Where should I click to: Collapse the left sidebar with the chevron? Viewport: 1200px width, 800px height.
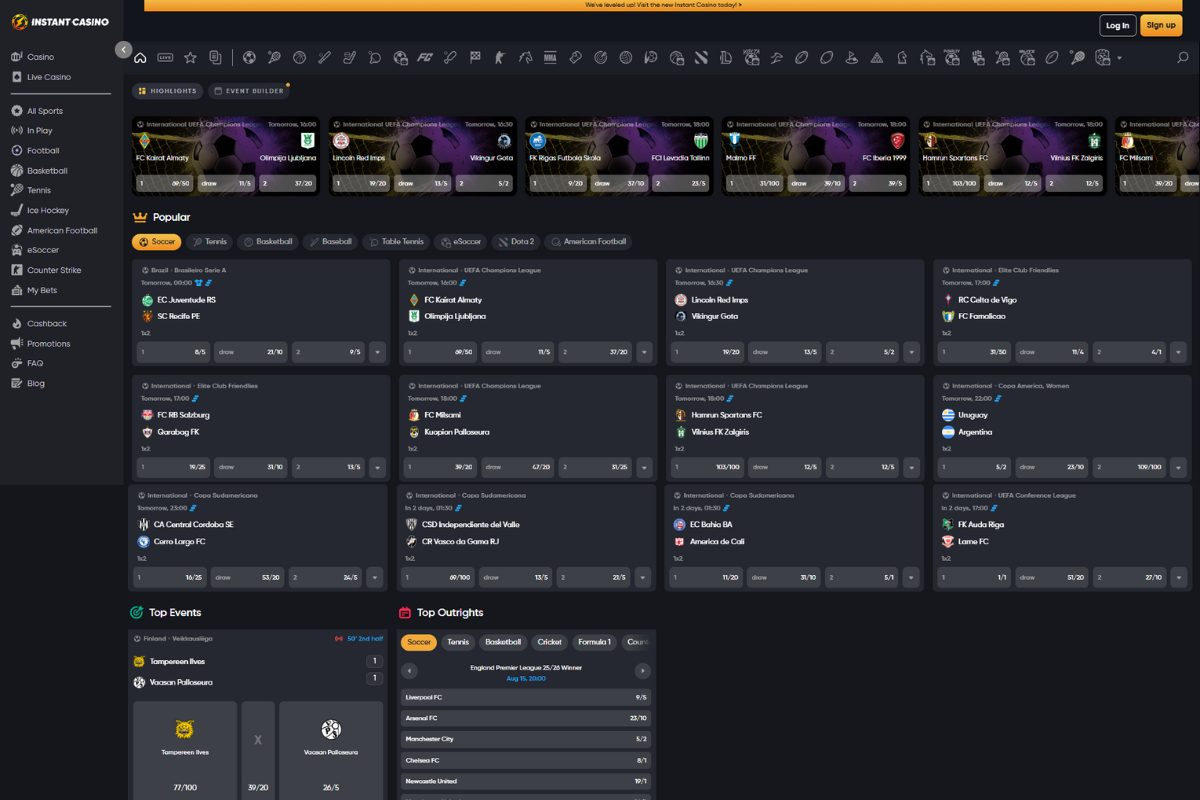(123, 49)
